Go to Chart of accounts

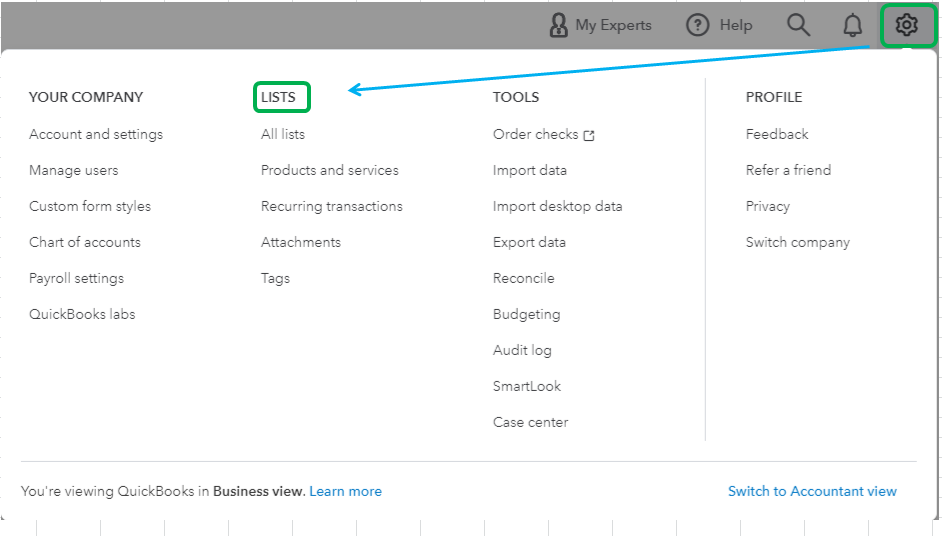(x=85, y=242)
